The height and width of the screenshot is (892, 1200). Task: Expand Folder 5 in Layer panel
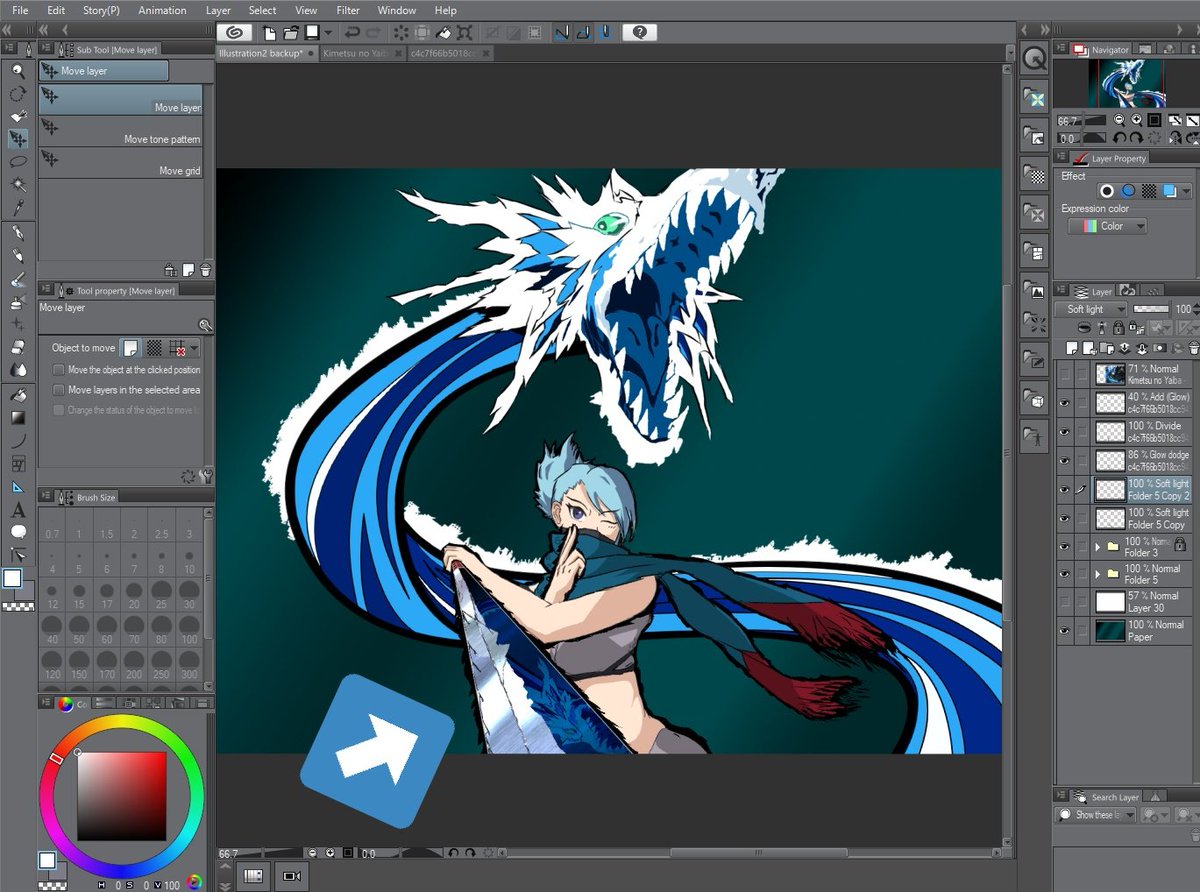tap(1098, 574)
